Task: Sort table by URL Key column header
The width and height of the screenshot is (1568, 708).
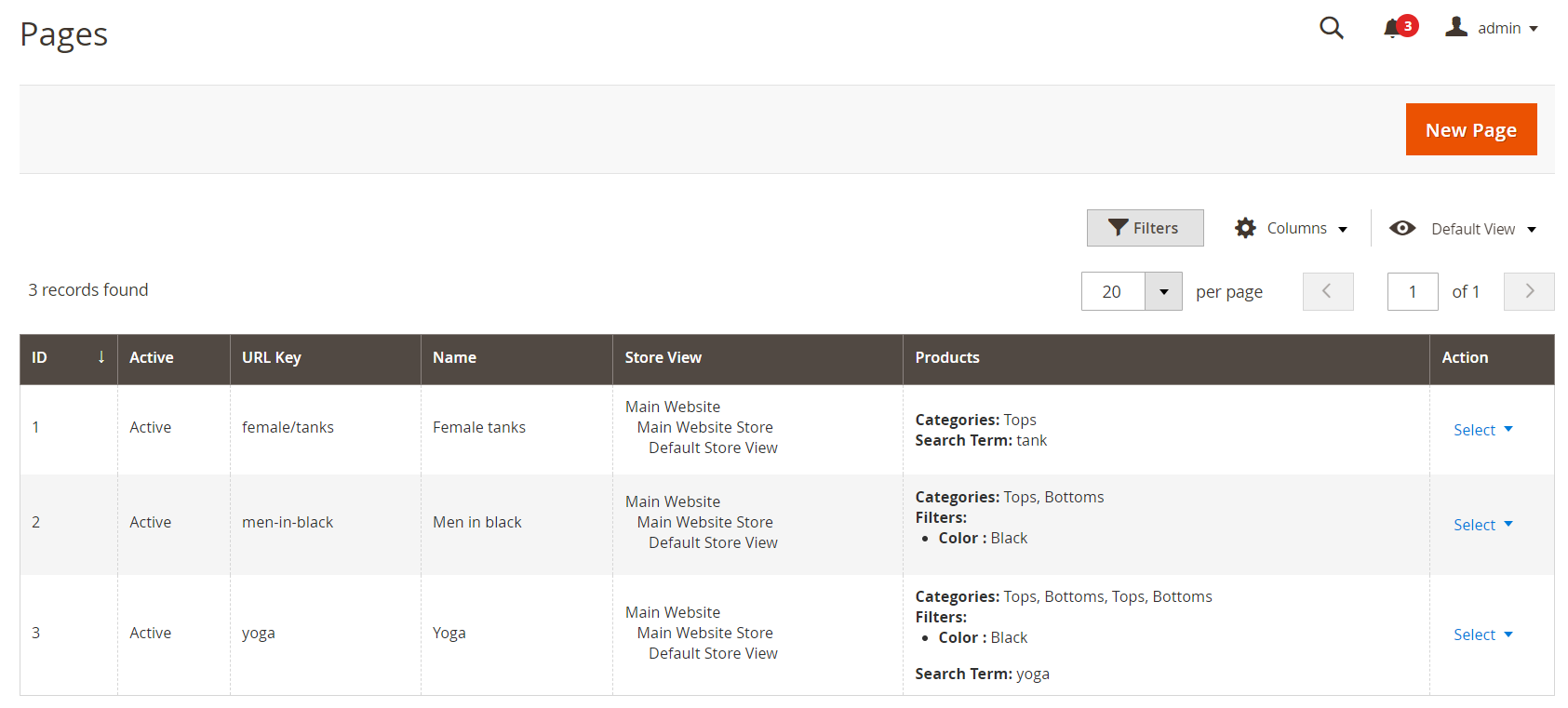Action: pos(272,357)
